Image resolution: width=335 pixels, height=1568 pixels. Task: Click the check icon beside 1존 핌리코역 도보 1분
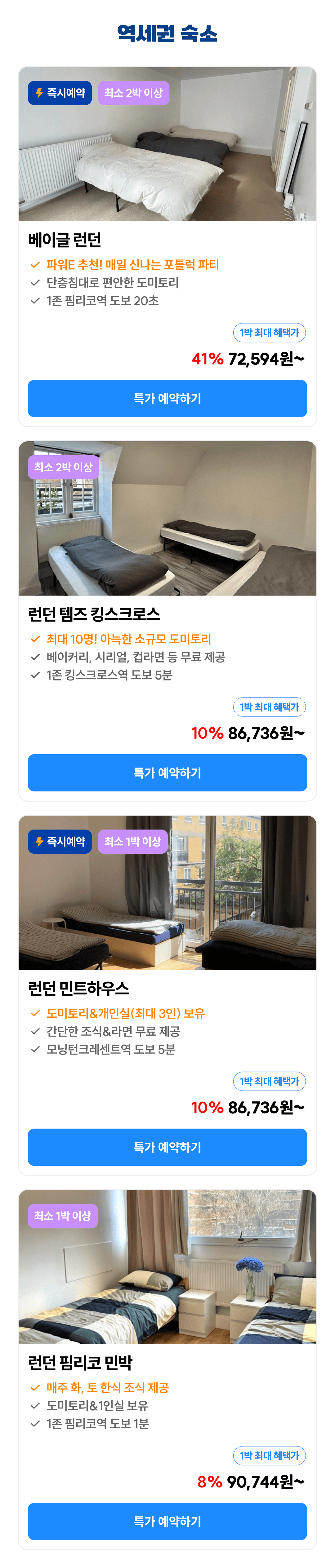[35, 1424]
